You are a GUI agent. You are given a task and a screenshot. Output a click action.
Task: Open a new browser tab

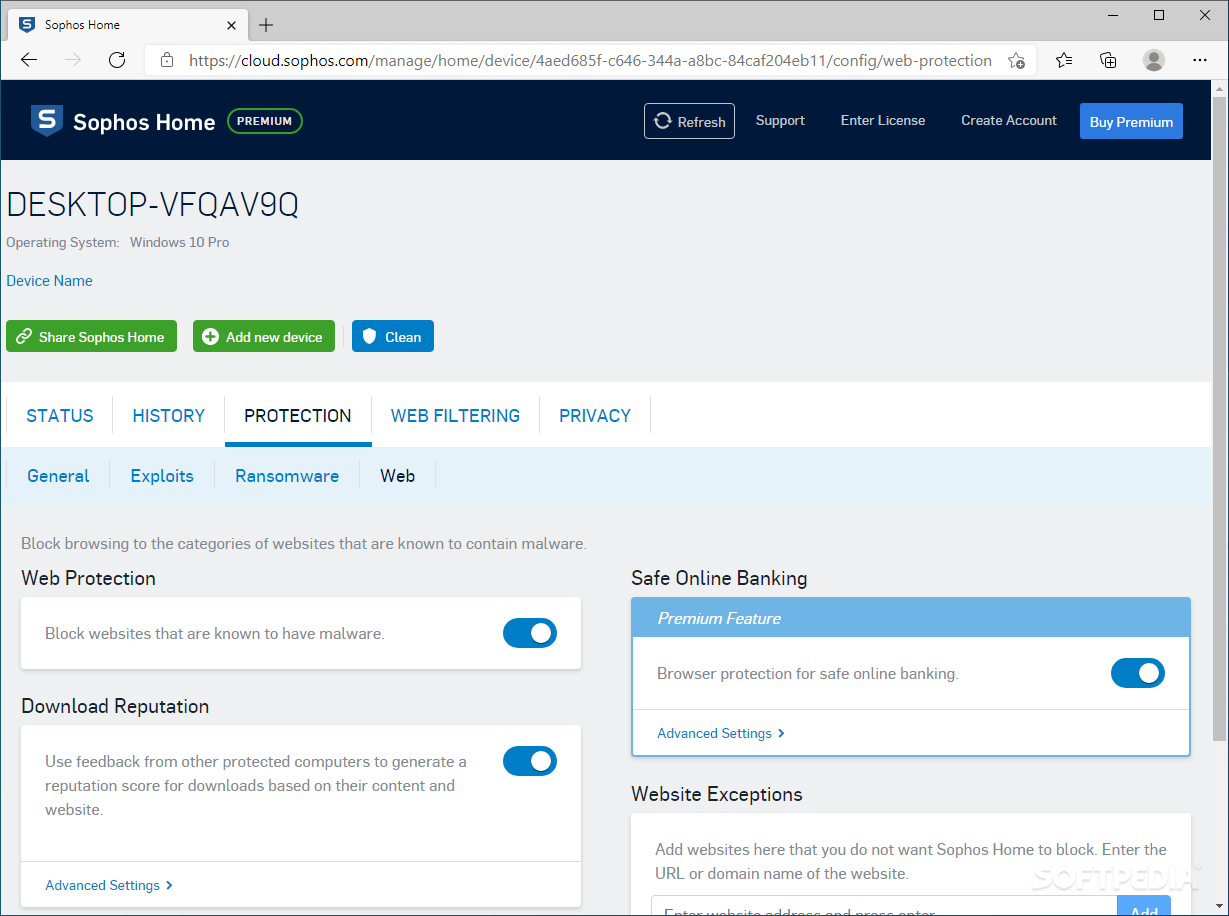265,25
